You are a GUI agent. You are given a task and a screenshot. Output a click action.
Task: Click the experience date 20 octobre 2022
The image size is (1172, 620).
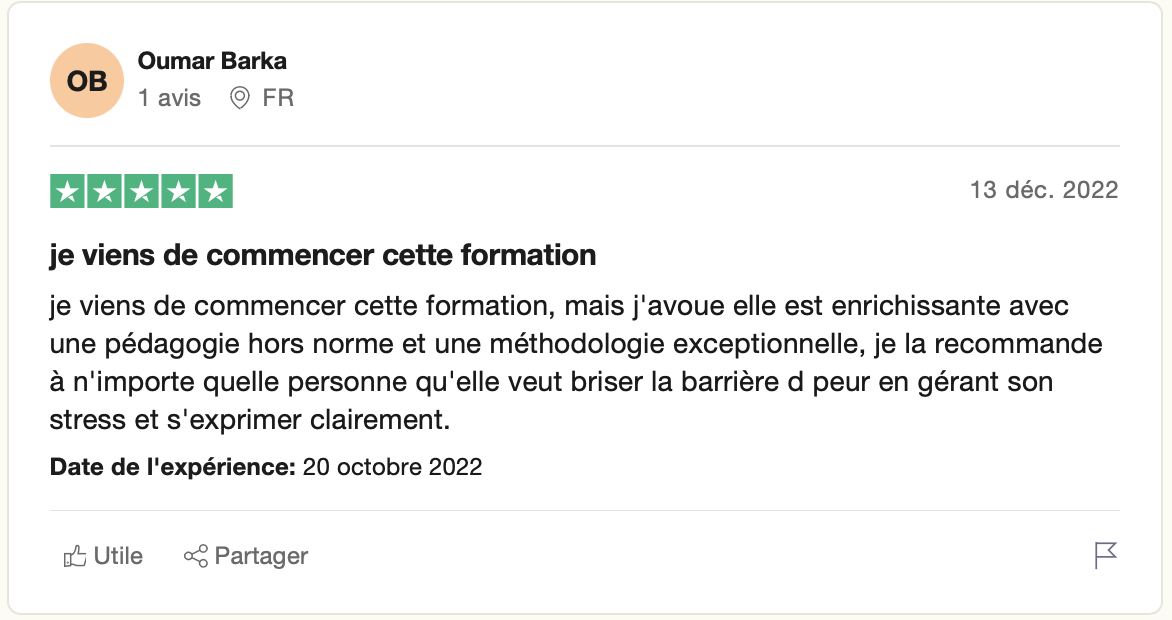click(392, 467)
